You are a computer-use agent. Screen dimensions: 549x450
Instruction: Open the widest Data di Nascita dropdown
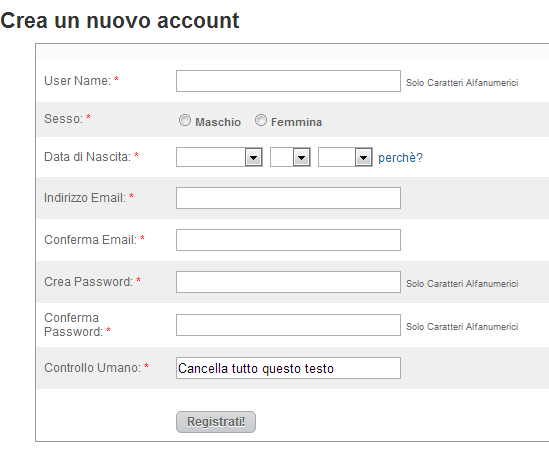[x=219, y=157]
